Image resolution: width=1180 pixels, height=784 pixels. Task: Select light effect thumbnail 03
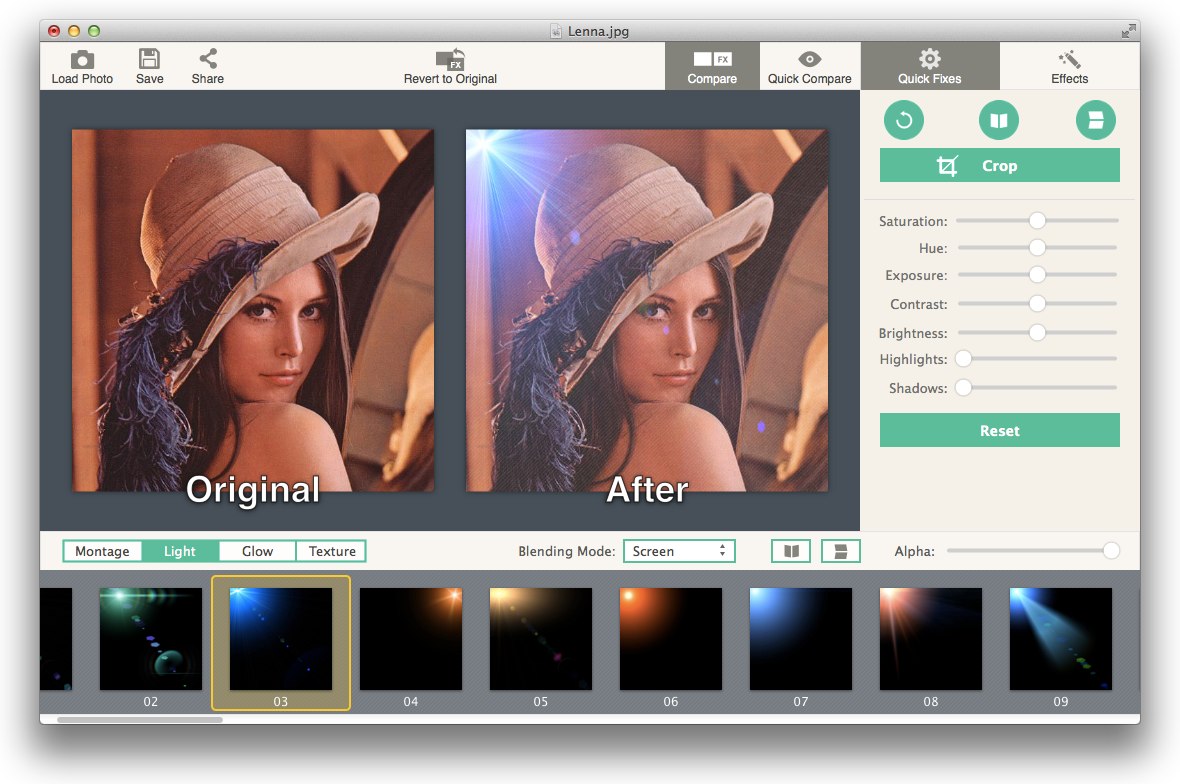pyautogui.click(x=281, y=639)
